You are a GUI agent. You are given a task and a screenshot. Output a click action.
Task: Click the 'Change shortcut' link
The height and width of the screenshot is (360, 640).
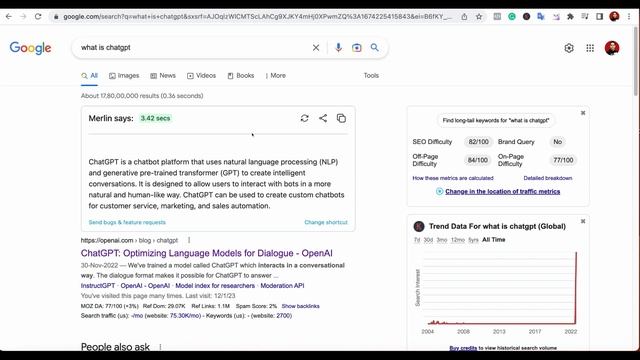326,222
